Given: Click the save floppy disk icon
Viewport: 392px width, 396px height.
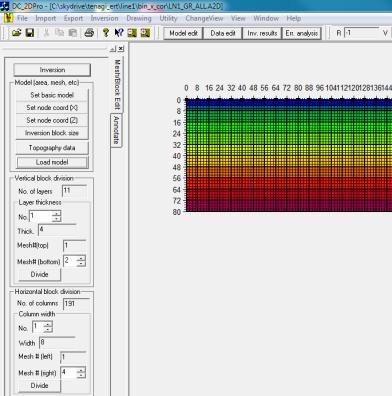Looking at the screenshot, I should coord(30,33).
